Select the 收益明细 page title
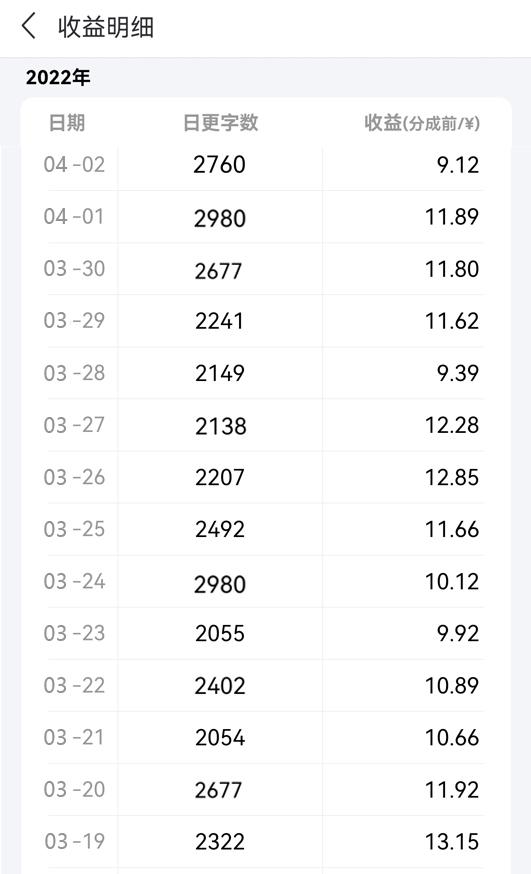This screenshot has width=531, height=874. (x=106, y=27)
